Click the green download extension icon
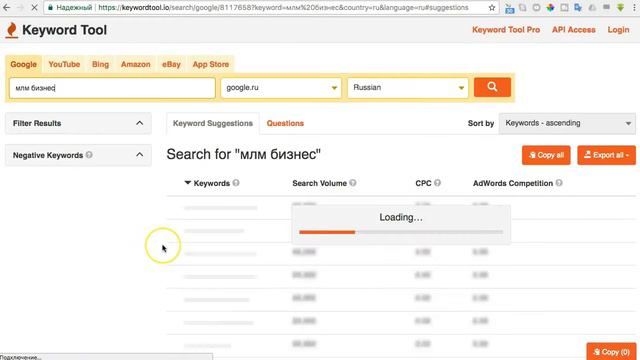Viewport: 640px width, 360px height. (x=620, y=7)
